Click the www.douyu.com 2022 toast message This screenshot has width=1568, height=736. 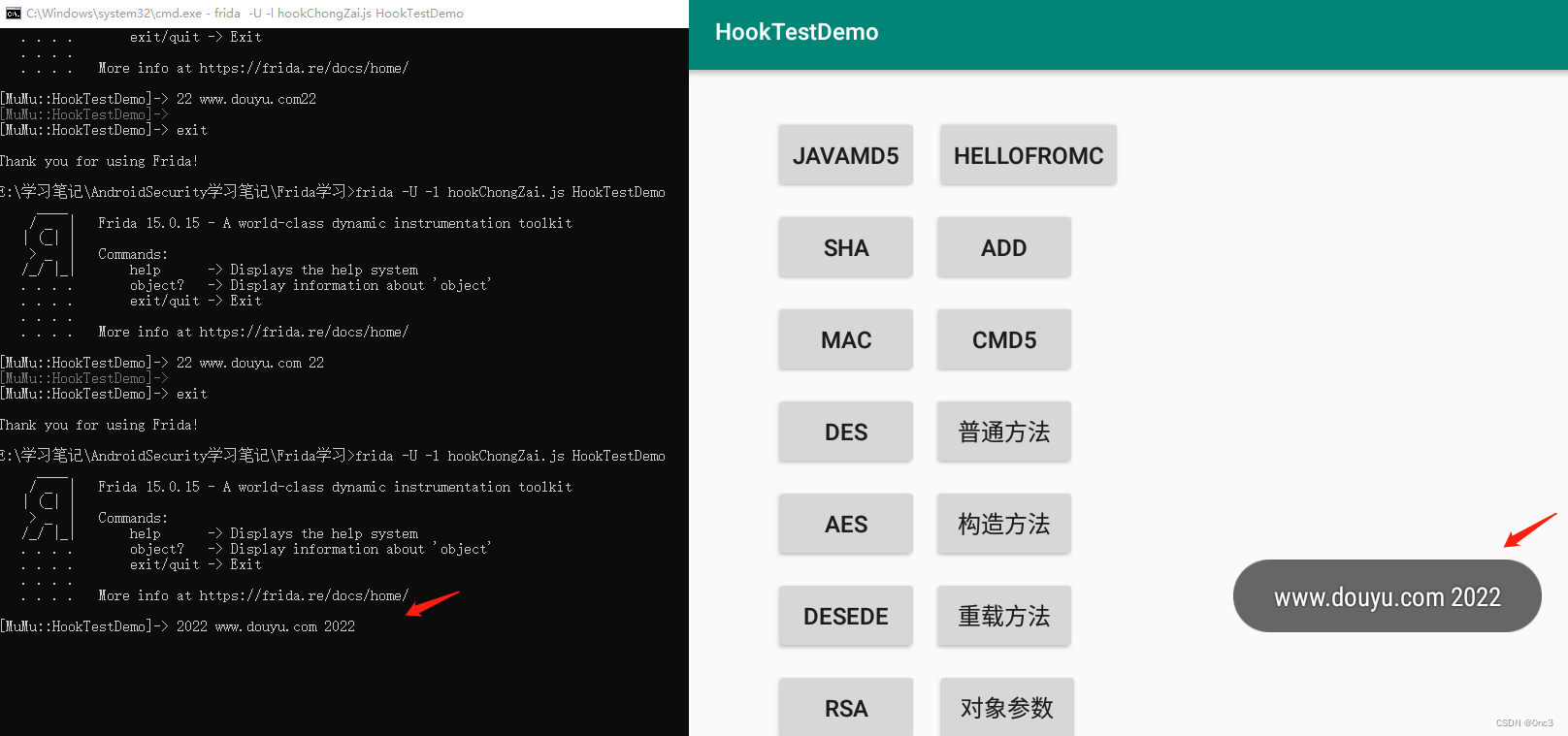1387,596
